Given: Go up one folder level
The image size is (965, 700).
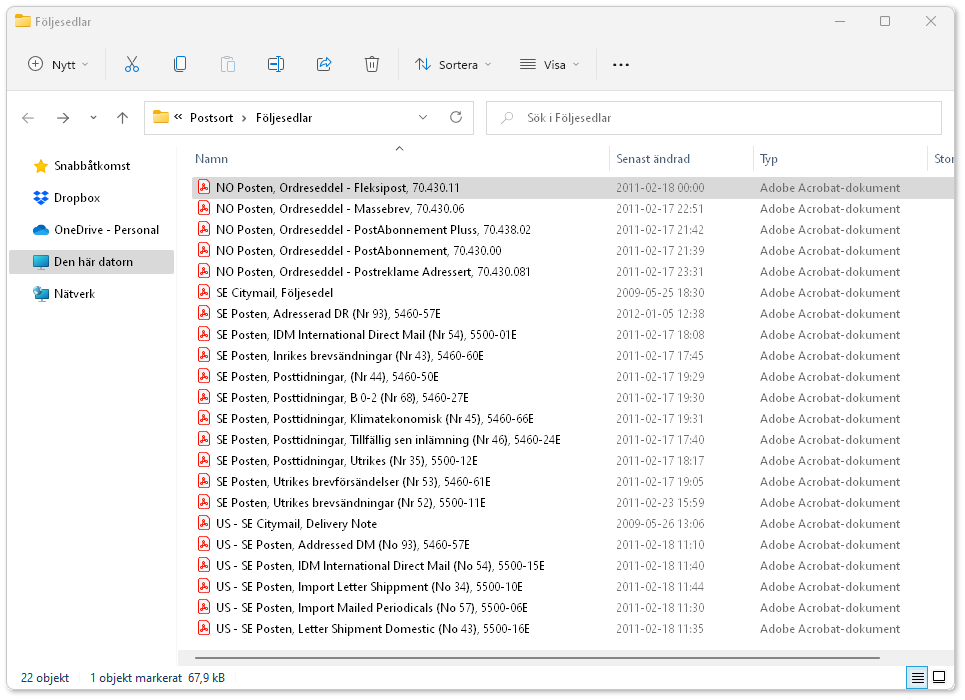Looking at the screenshot, I should coord(122,118).
